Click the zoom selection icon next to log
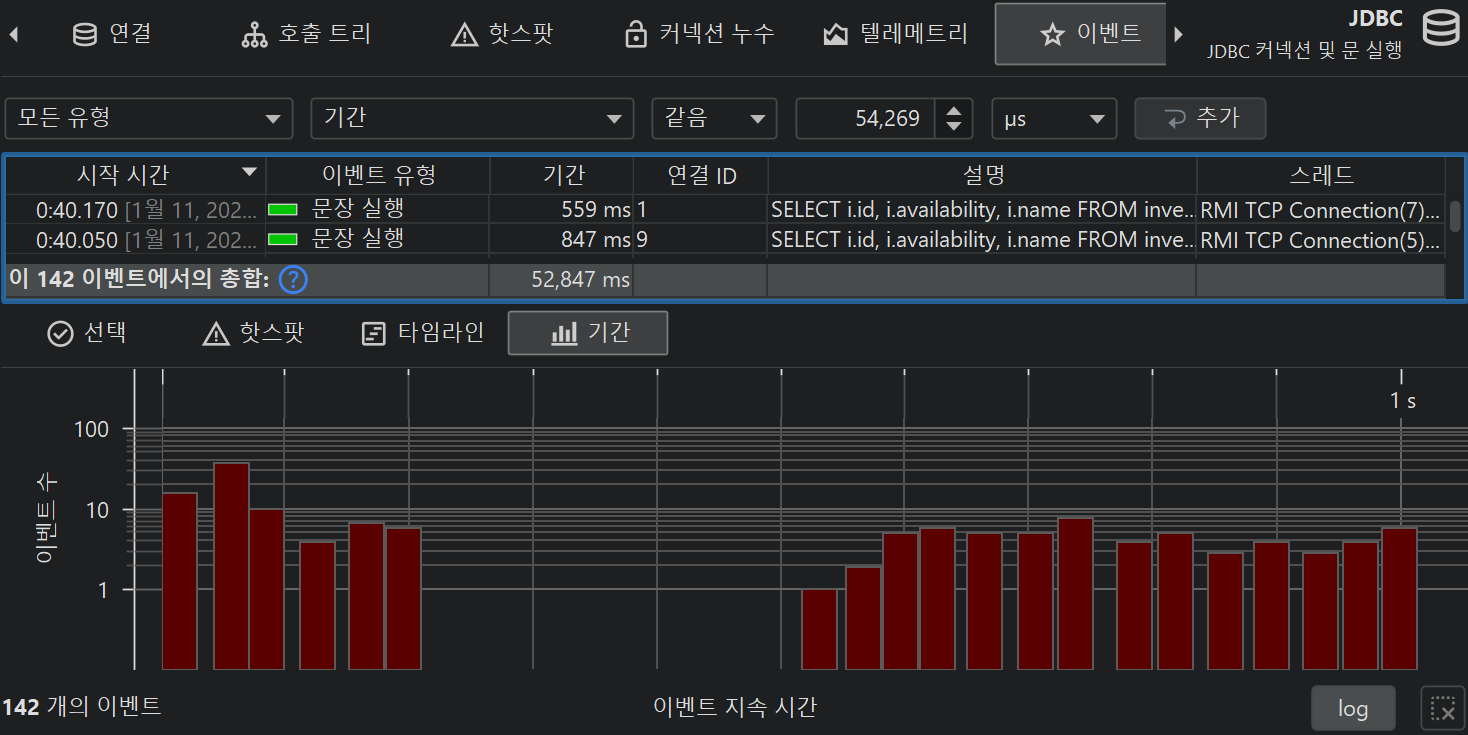1468x735 pixels. pyautogui.click(x=1442, y=708)
